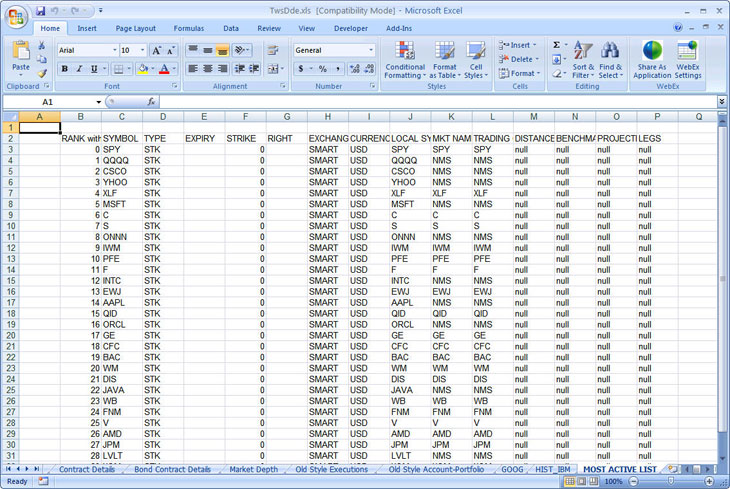Open Excel Help question mark
This screenshot has height=489, width=730.
tap(678, 27)
